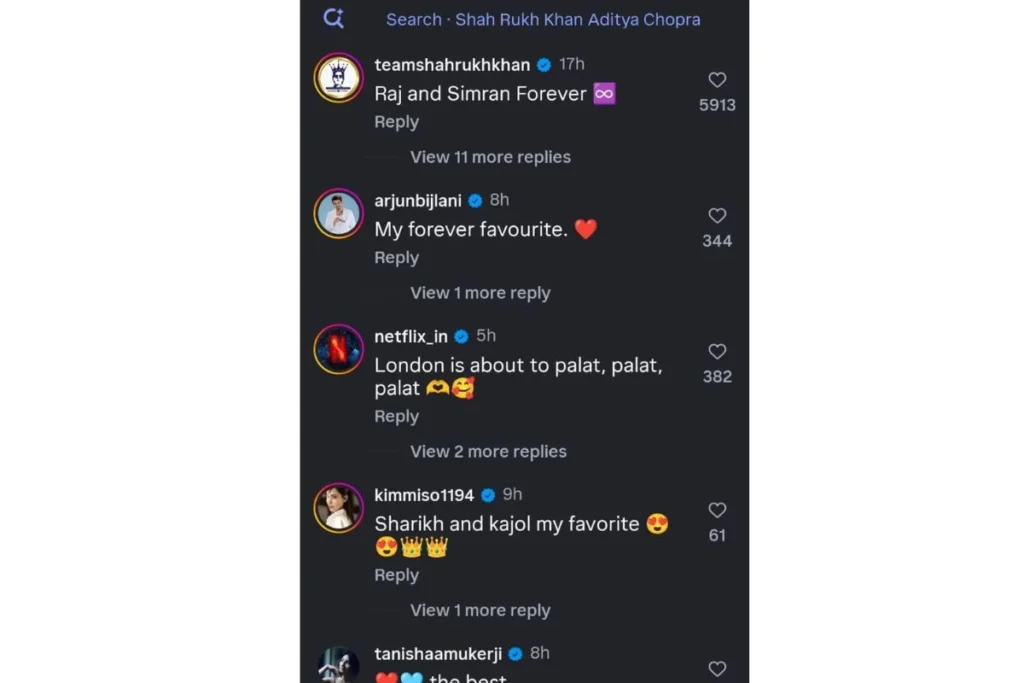
Task: Heart the kimmiso1194 comment
Action: tap(717, 510)
